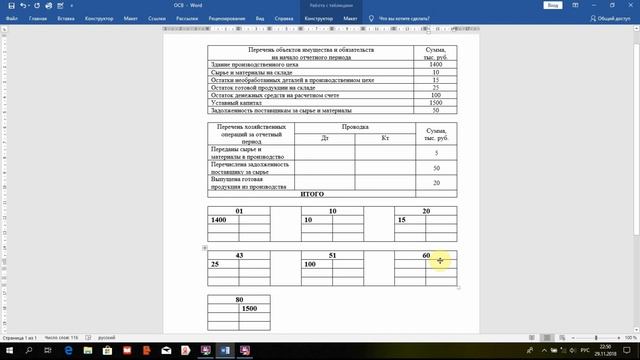640x360 pixels.
Task: Click the table resize handle below account 60
Action: 458,287
